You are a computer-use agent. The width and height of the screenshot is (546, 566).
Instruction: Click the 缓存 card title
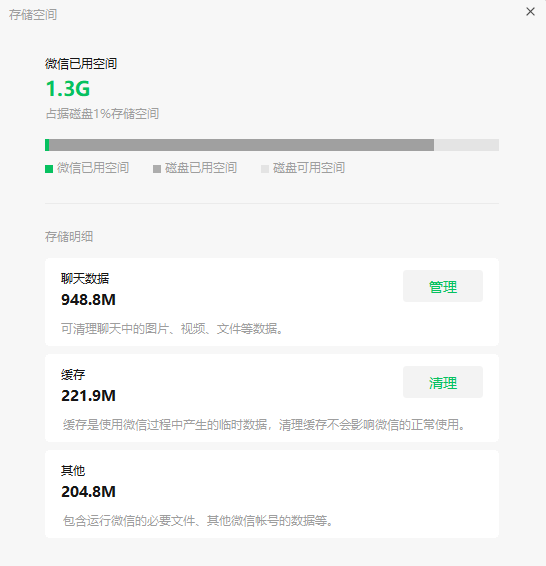[73, 374]
